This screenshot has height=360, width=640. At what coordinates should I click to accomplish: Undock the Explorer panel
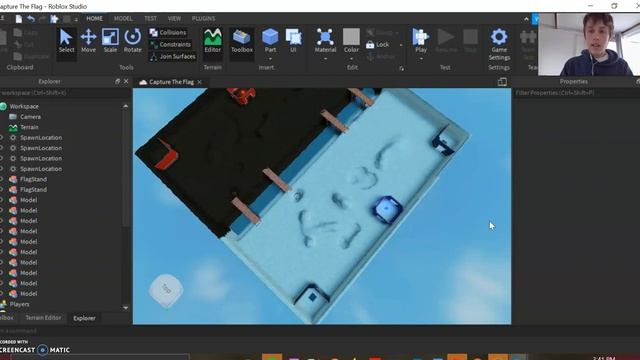(x=118, y=82)
